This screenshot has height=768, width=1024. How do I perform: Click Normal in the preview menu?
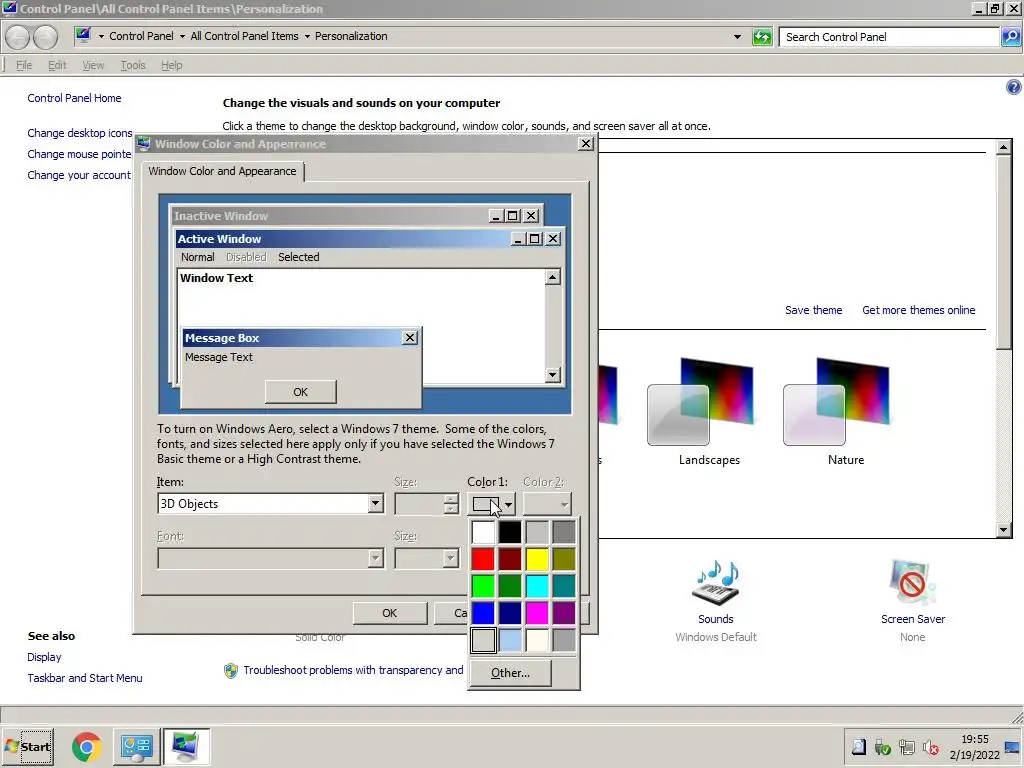197,257
